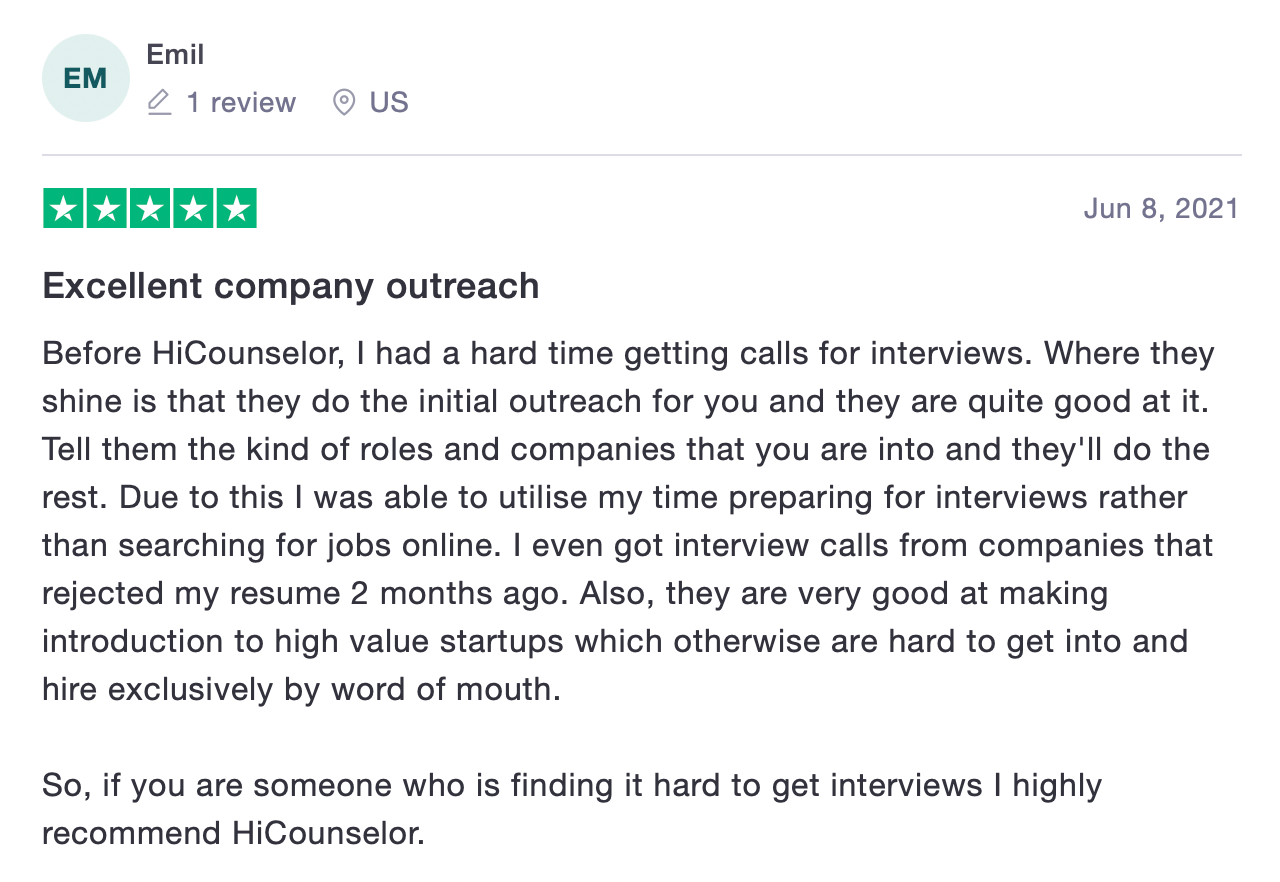Click "highly" in the closing recommendation

pos(1056,786)
